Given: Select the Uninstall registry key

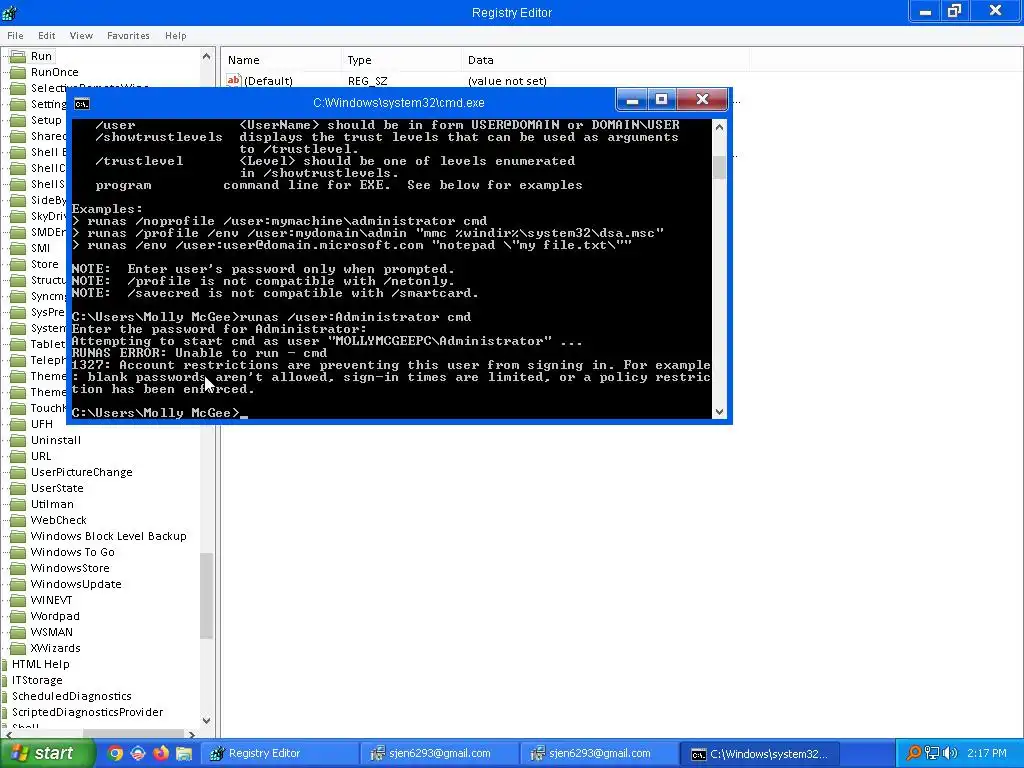Looking at the screenshot, I should click(56, 440).
